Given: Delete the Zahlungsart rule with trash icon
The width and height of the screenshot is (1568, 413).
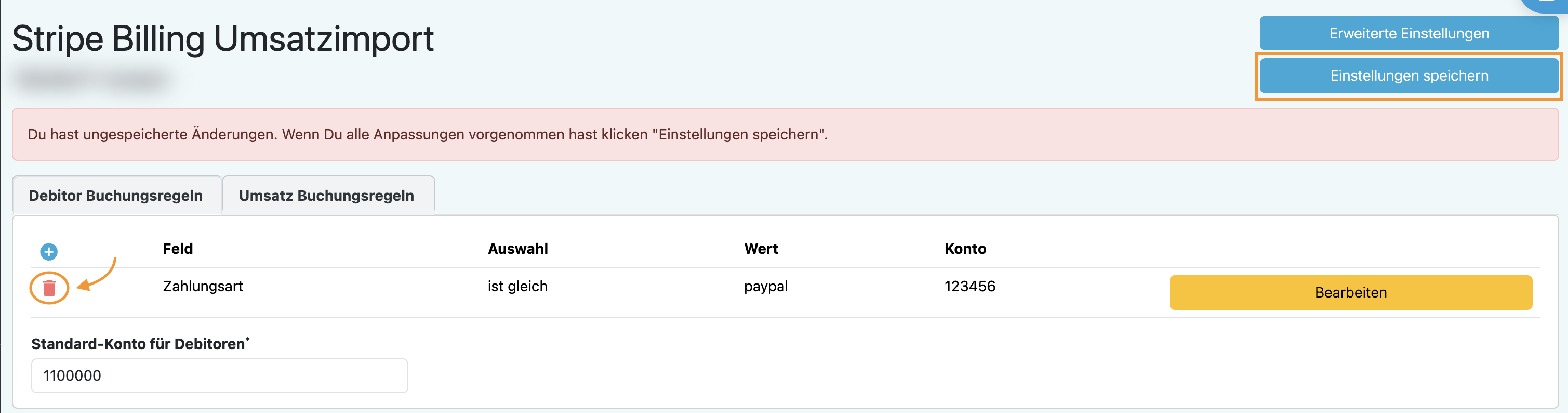Looking at the screenshot, I should click(x=49, y=288).
